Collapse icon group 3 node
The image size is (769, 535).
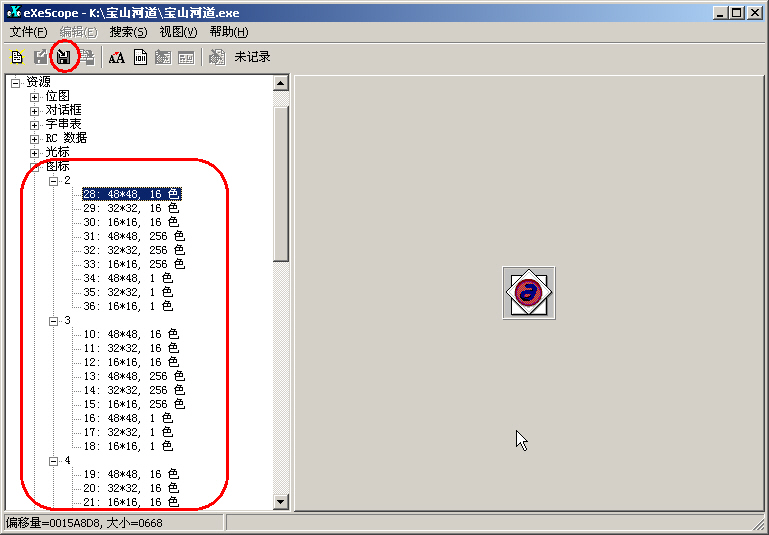pyautogui.click(x=53, y=321)
